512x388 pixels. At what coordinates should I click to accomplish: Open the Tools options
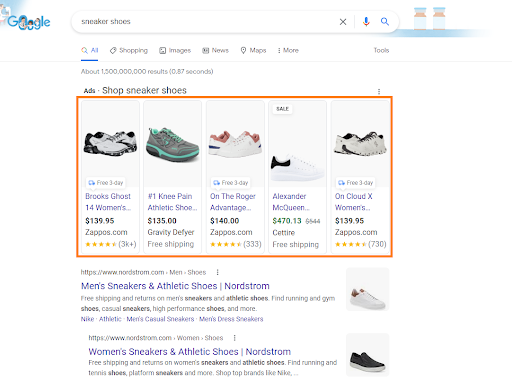(x=381, y=50)
